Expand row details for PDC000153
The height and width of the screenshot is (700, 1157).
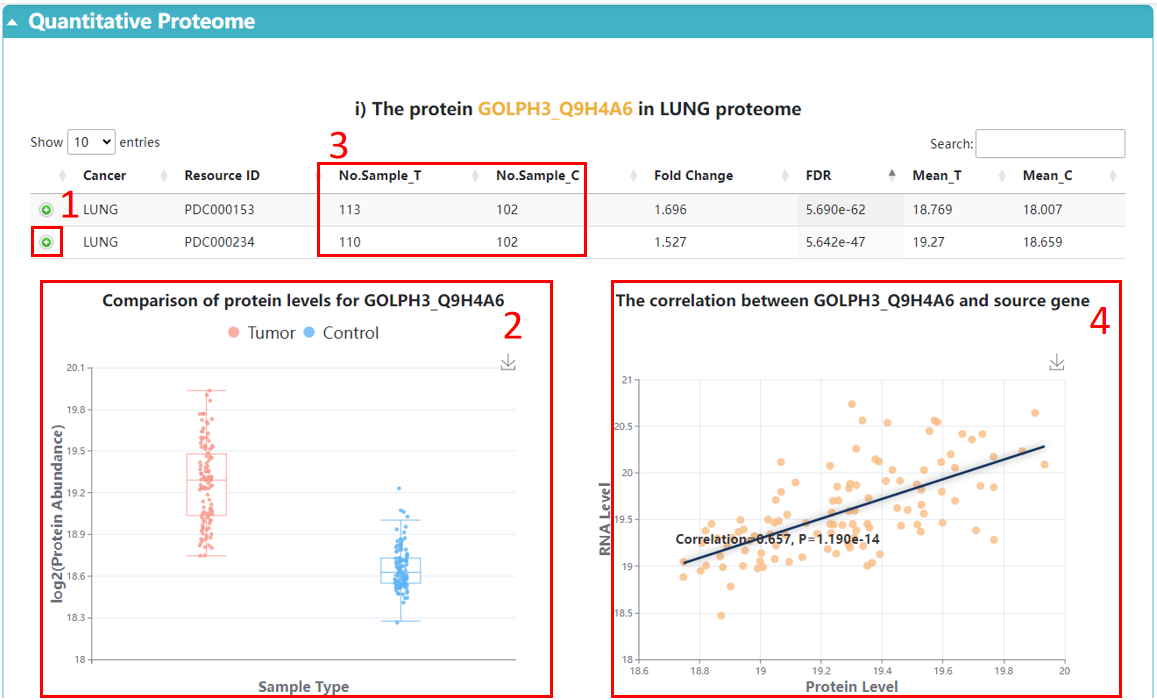click(x=46, y=210)
